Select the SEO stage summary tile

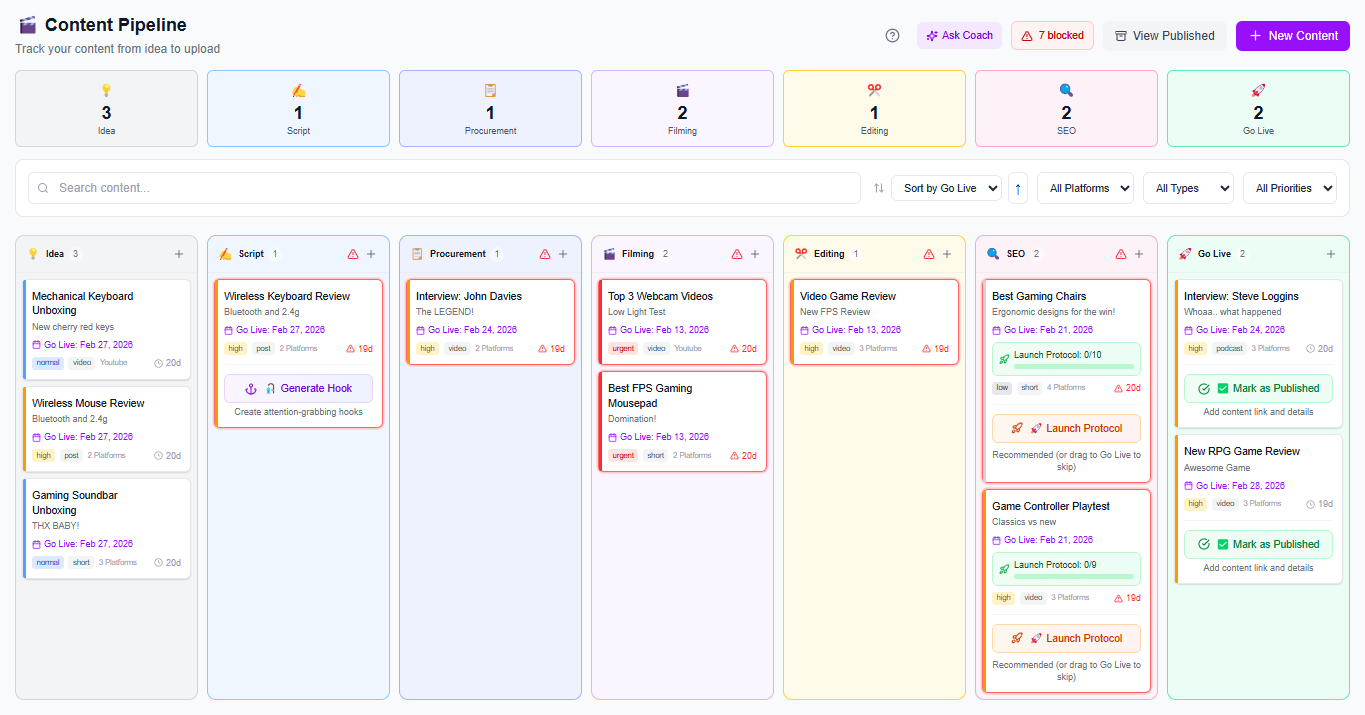tap(1066, 109)
